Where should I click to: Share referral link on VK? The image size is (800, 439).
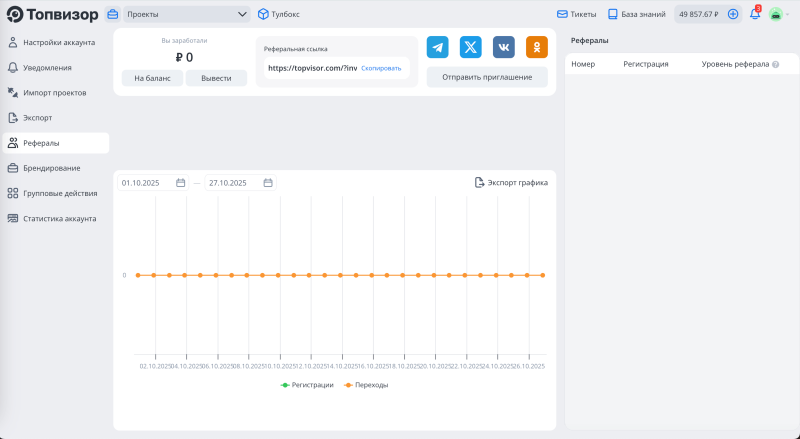pos(504,47)
